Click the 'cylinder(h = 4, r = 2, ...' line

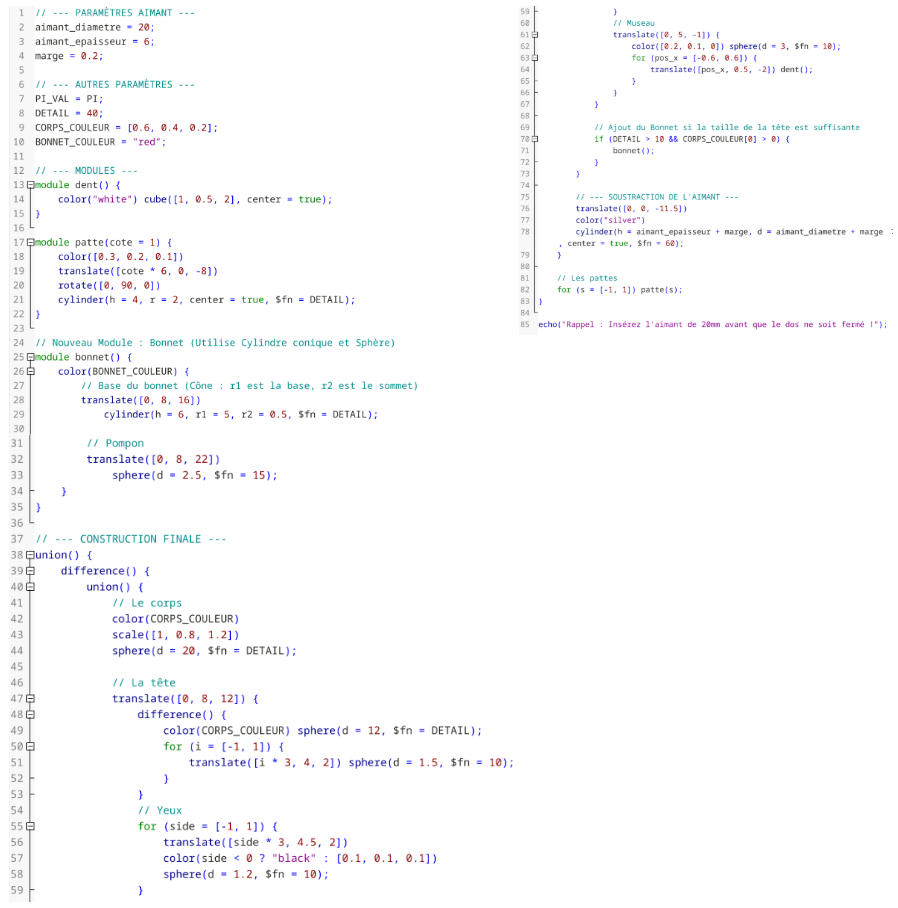[206, 300]
